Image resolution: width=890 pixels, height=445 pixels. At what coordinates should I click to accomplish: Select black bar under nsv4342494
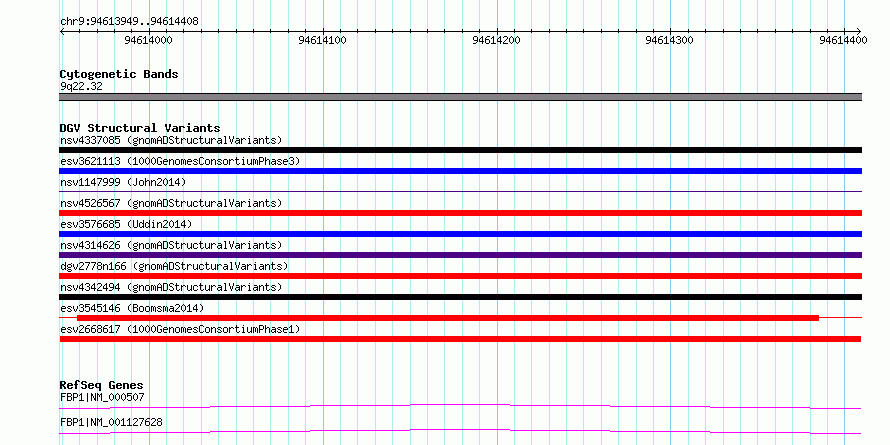tap(461, 297)
